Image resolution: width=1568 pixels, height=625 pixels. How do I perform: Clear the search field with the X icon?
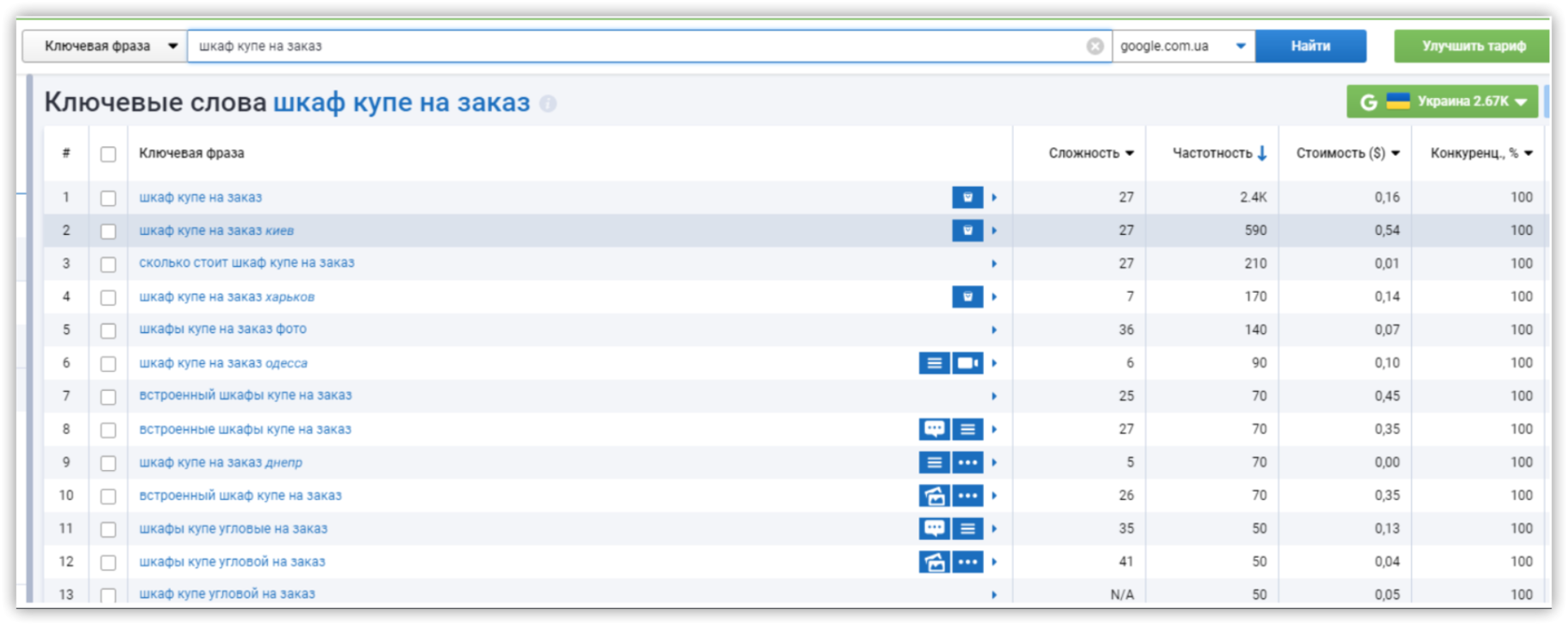pyautogui.click(x=1095, y=46)
